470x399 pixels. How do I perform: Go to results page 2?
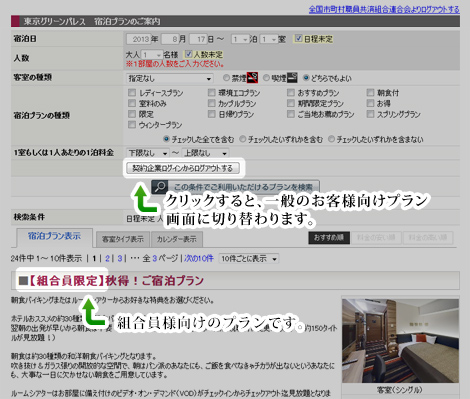click(107, 258)
